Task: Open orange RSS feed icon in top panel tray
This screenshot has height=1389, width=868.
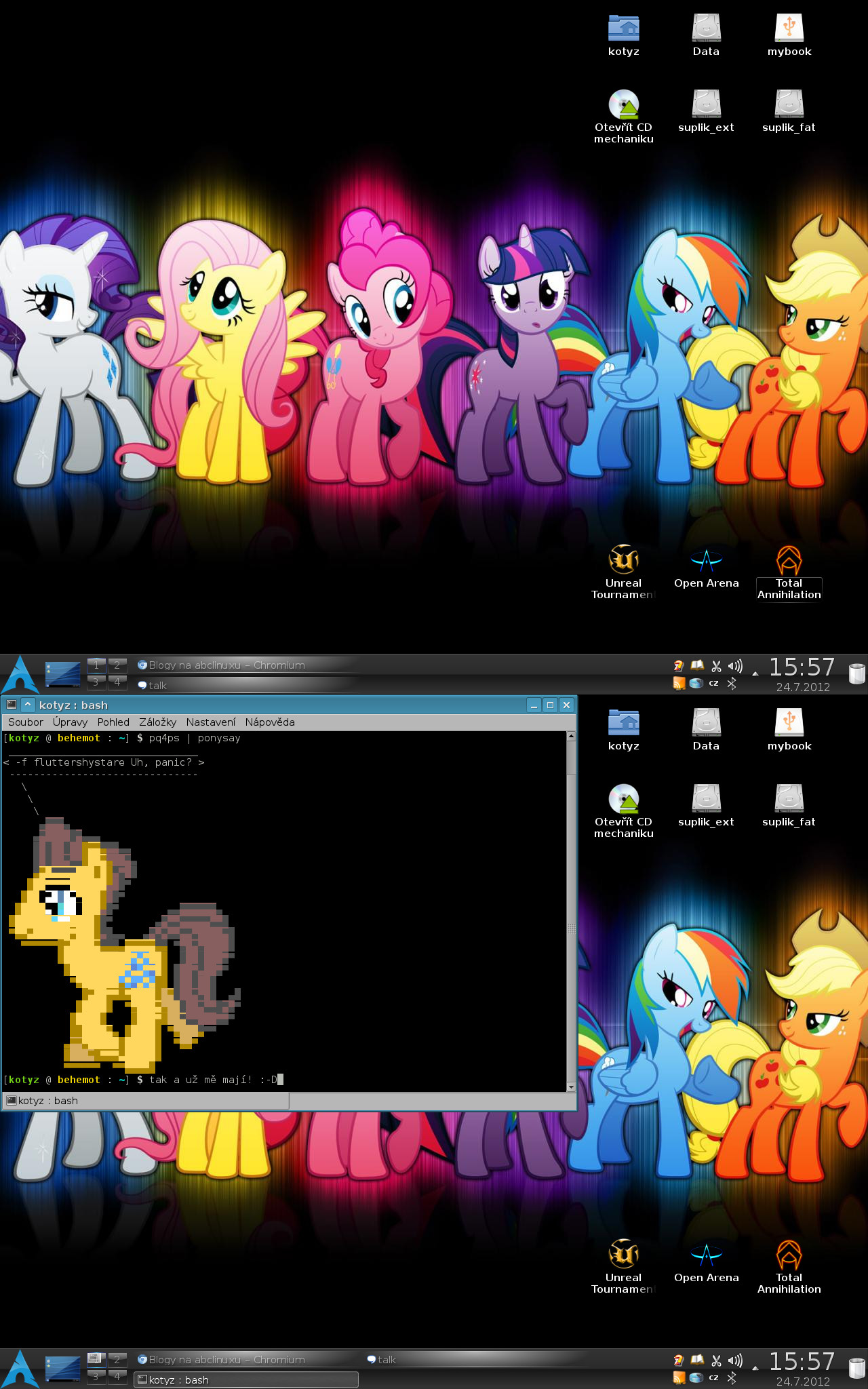Action: (679, 684)
